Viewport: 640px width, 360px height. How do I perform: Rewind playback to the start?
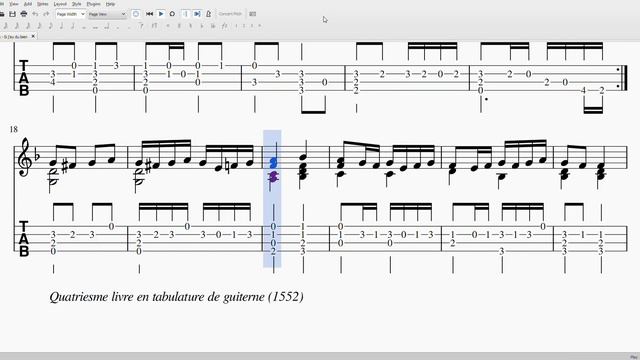tap(149, 14)
